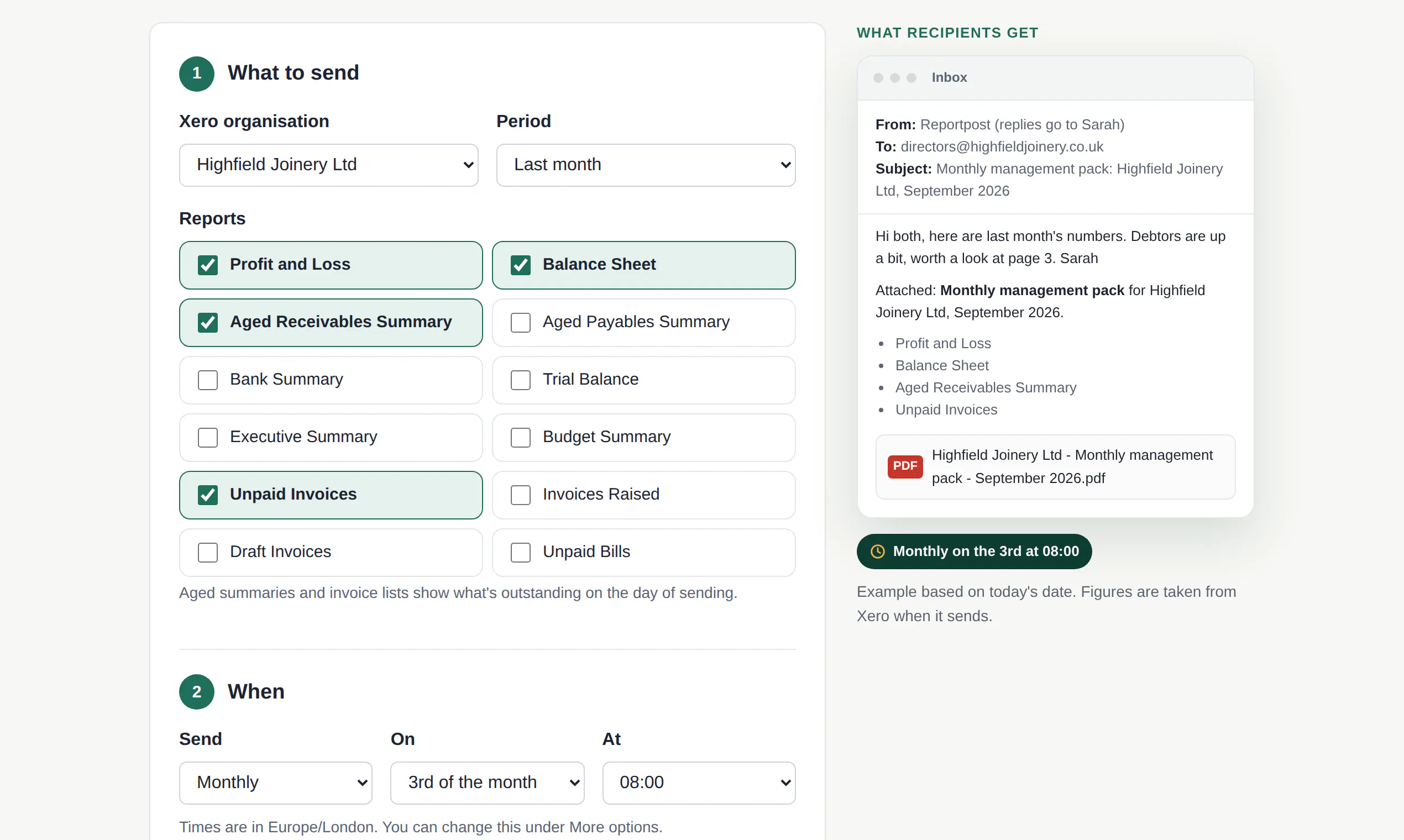The height and width of the screenshot is (840, 1404).
Task: Click the PDF attachment filename in preview
Action: tap(1072, 466)
